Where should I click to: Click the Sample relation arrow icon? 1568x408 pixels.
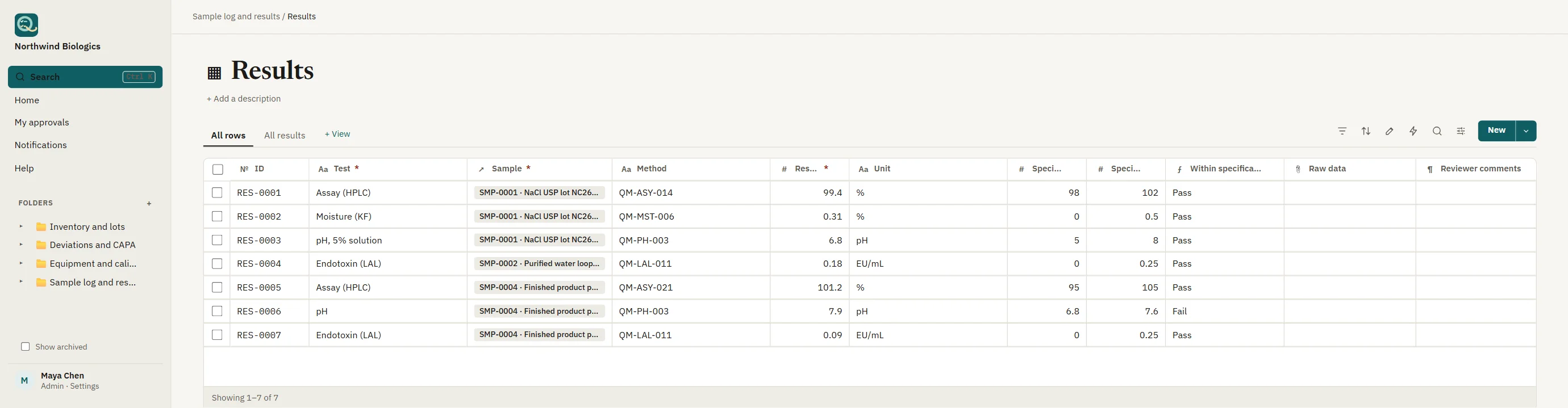481,169
